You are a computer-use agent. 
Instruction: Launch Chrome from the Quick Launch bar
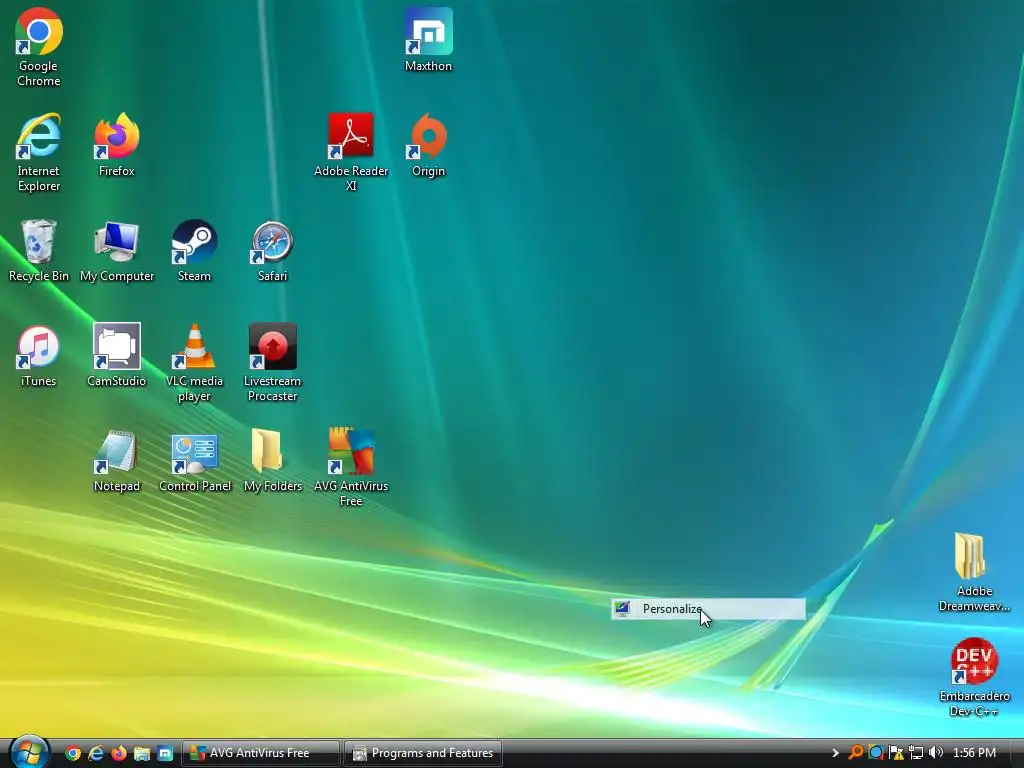[73, 753]
